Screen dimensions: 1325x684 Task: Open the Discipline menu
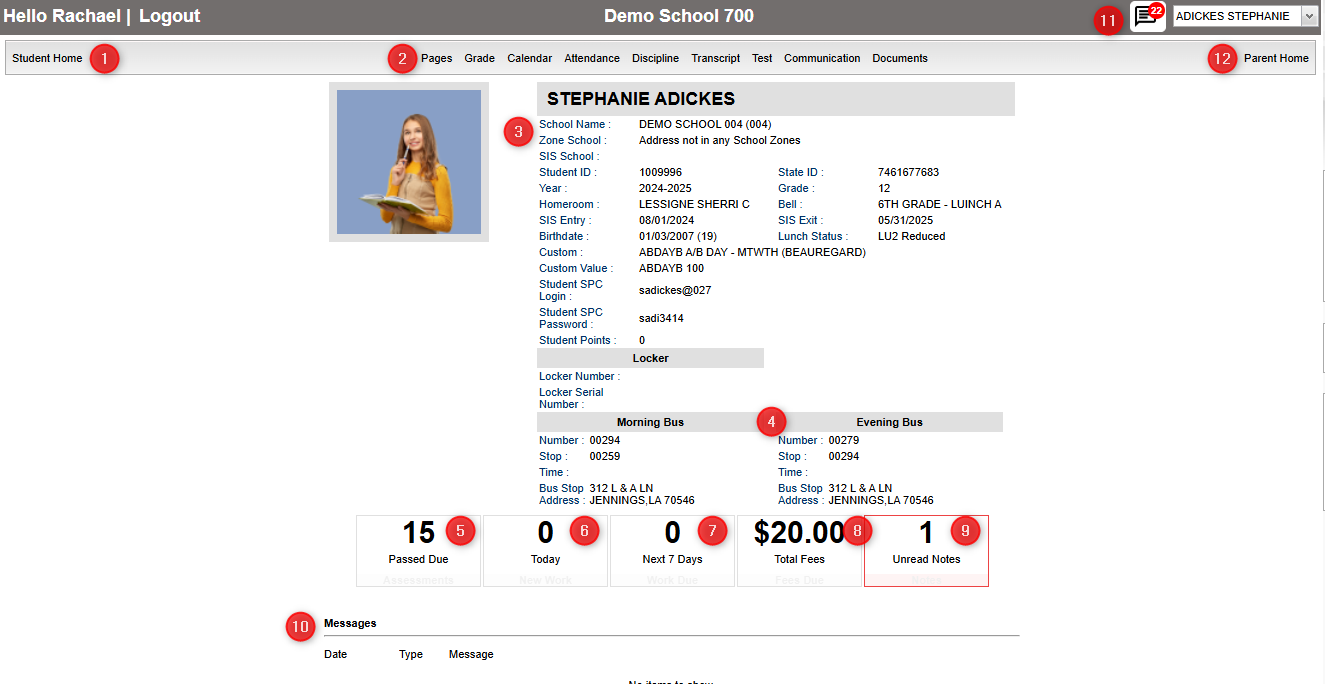click(x=655, y=58)
